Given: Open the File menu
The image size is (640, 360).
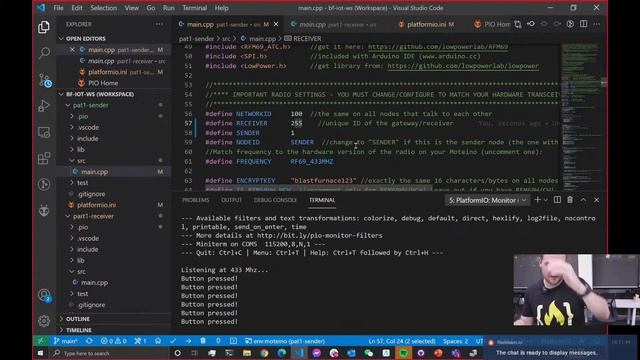Looking at the screenshot, I should 58,8.
